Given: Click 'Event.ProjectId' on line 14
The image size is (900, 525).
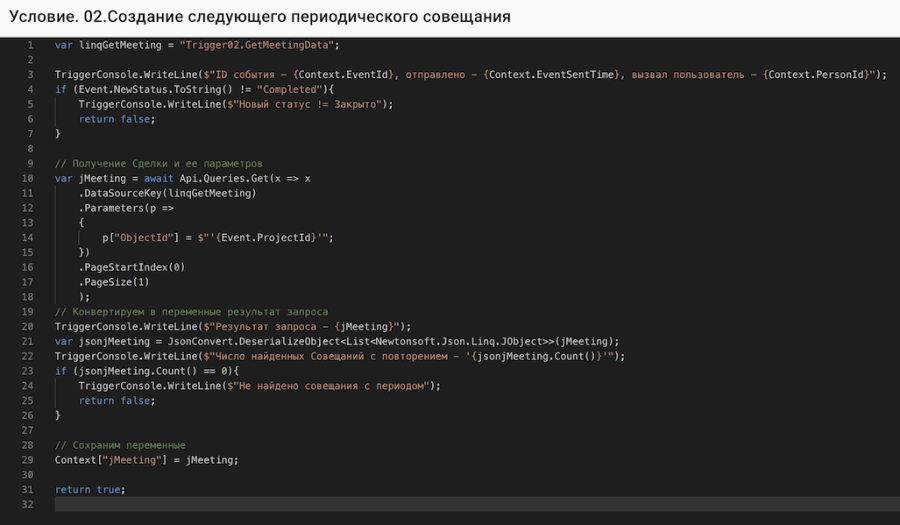Looking at the screenshot, I should (266, 238).
